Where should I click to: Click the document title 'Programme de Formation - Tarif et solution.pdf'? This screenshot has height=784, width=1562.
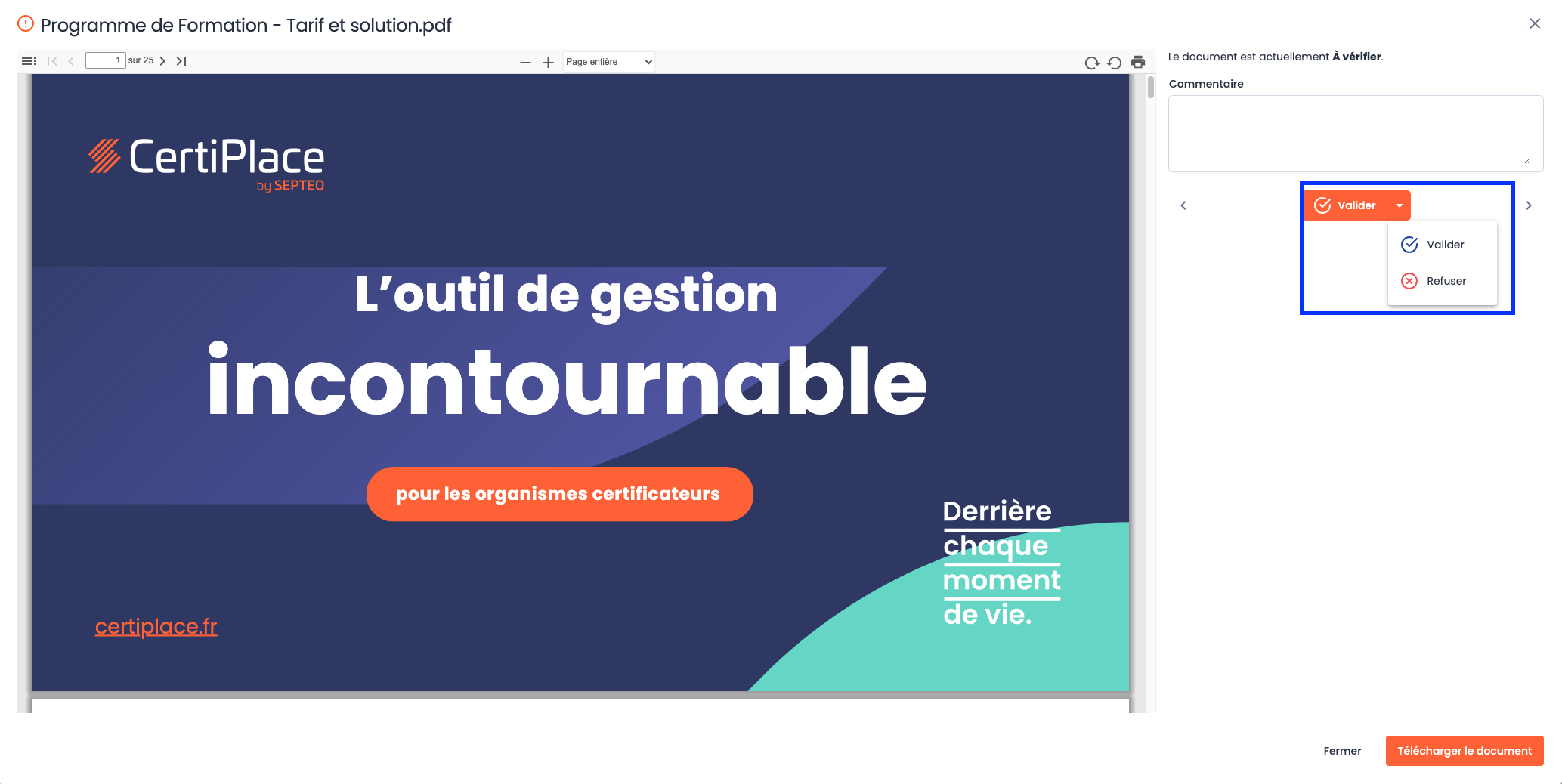246,26
